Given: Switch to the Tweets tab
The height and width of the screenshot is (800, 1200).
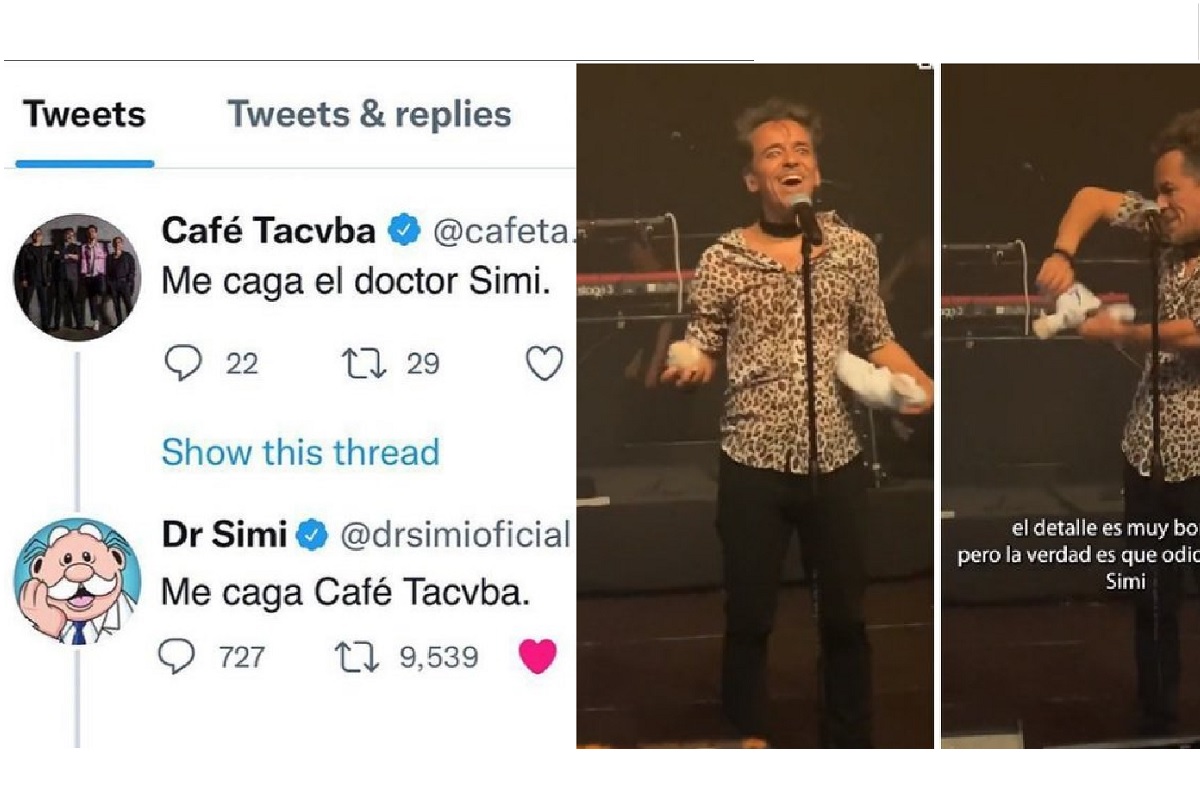Looking at the screenshot, I should [x=85, y=115].
